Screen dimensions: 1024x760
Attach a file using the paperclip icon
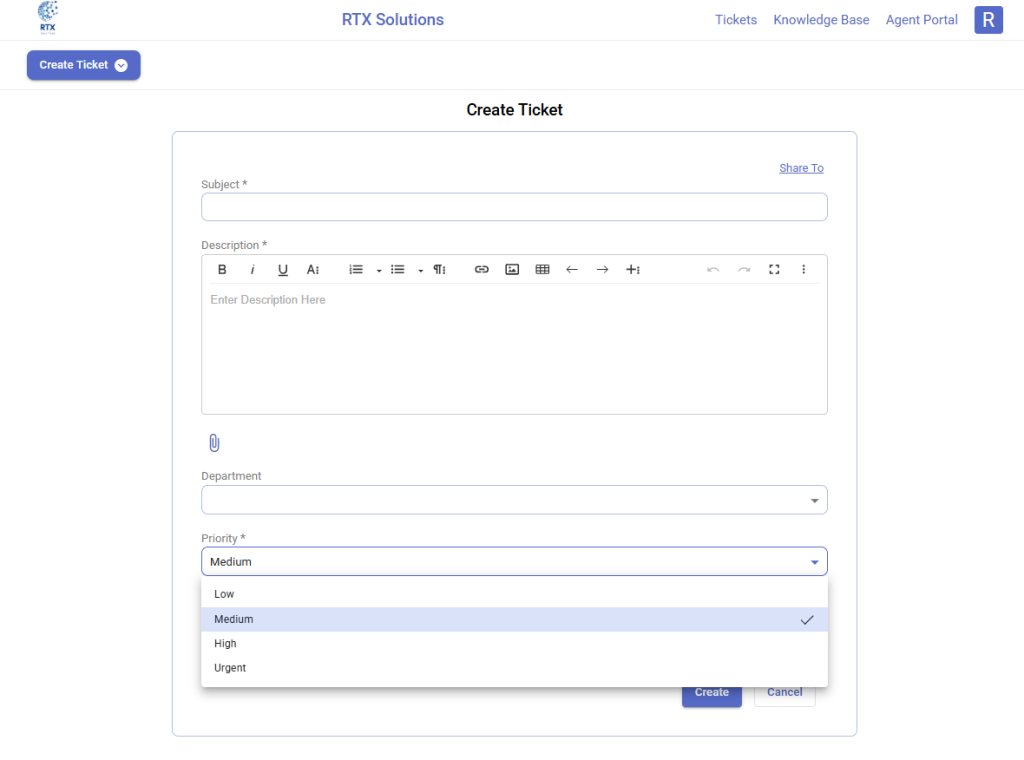[x=214, y=443]
